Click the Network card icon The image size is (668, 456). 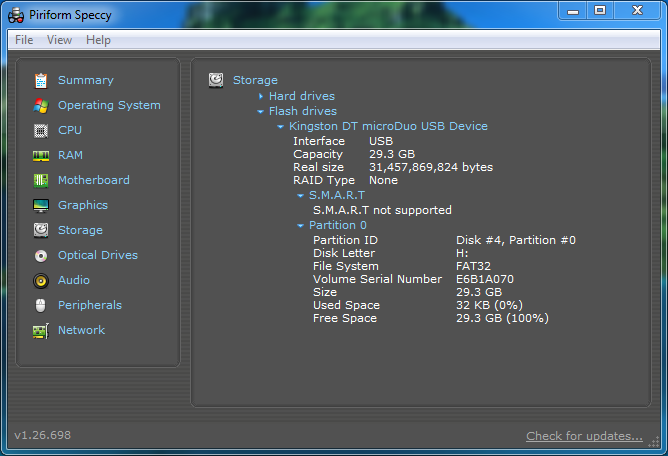pyautogui.click(x=41, y=330)
